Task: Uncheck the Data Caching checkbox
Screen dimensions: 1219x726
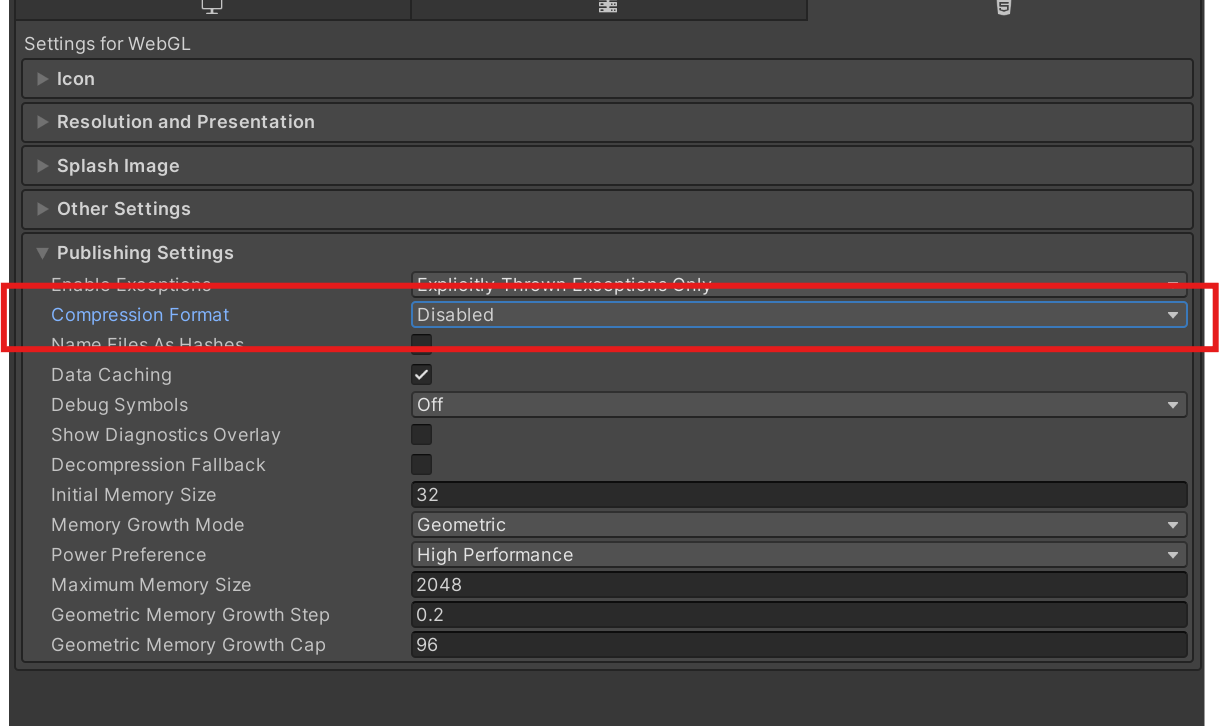Action: coord(422,375)
